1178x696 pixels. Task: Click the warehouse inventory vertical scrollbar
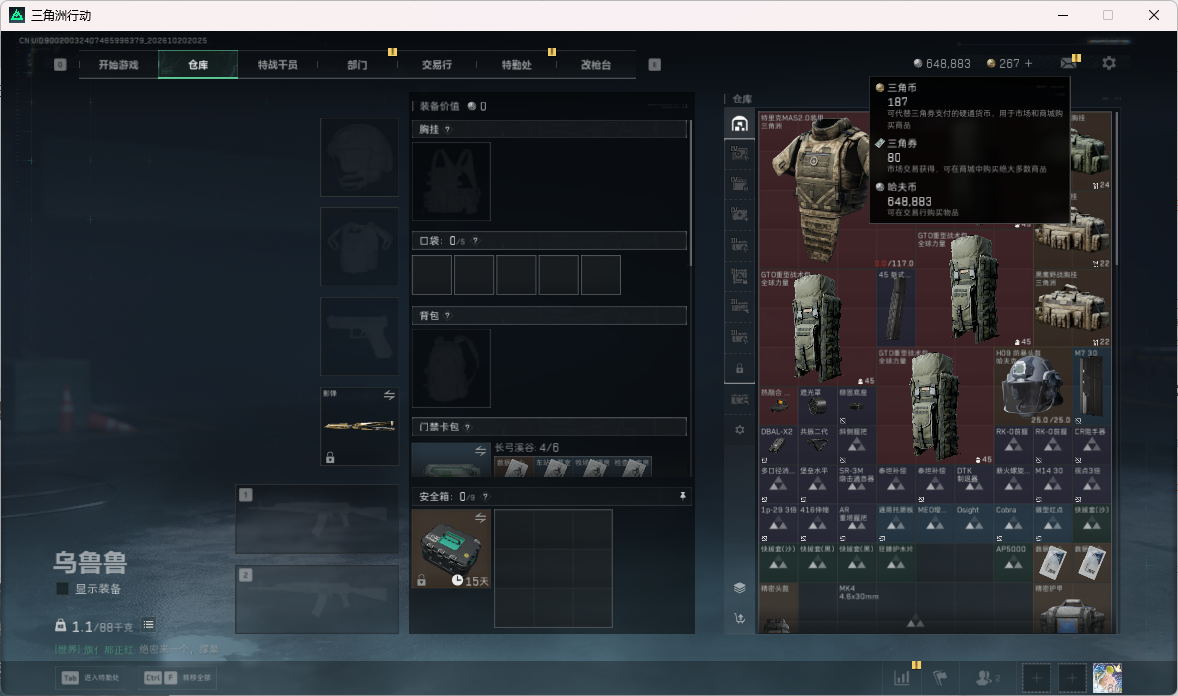click(x=1116, y=188)
